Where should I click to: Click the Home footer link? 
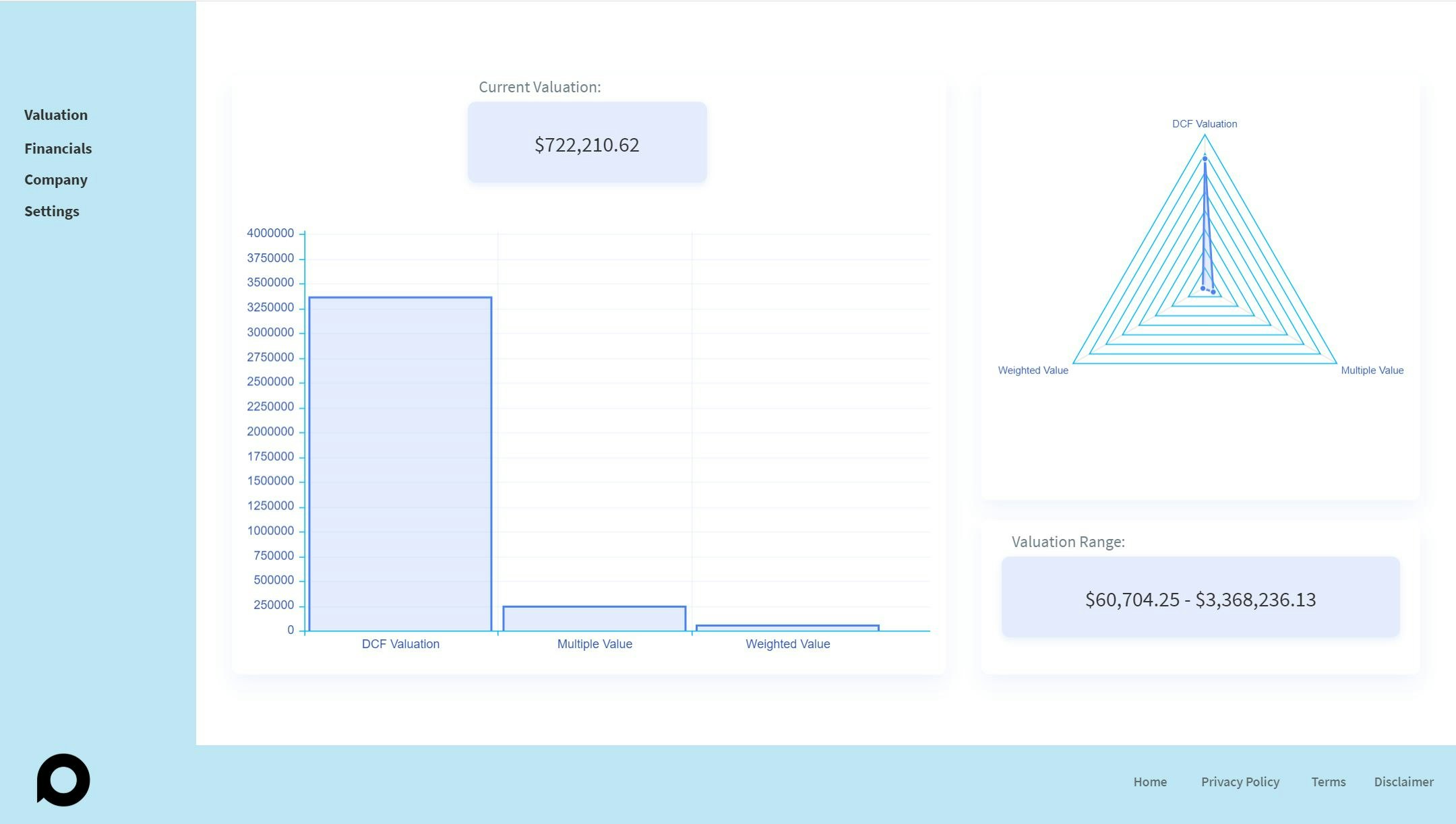(x=1150, y=782)
